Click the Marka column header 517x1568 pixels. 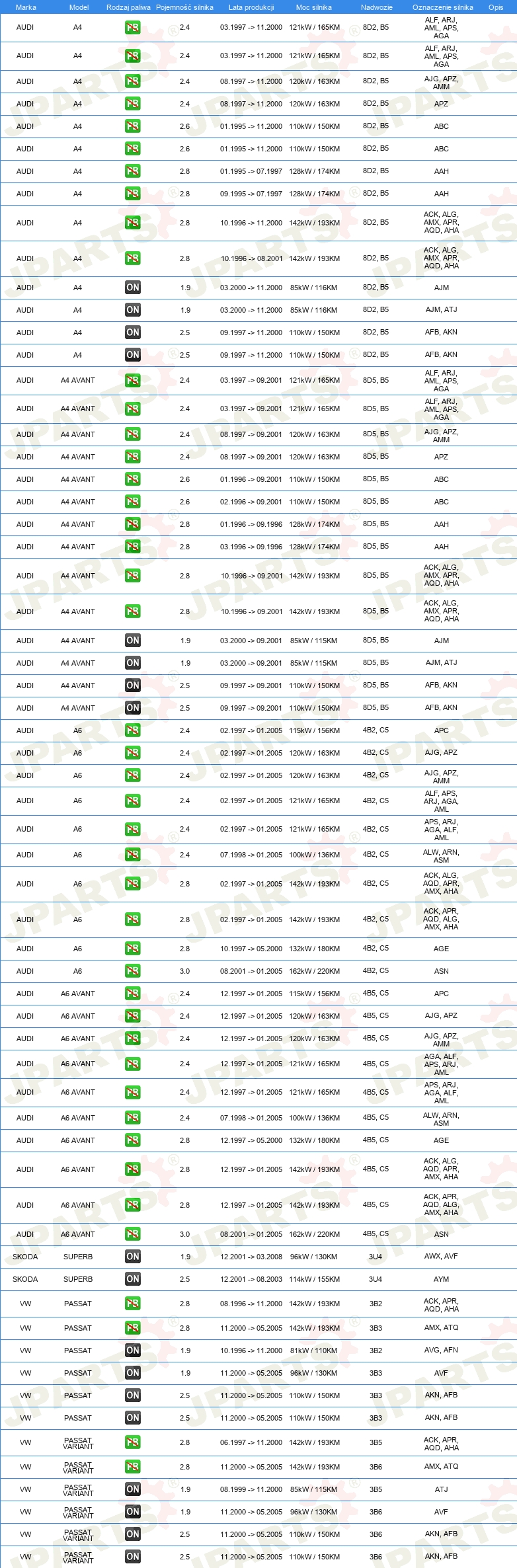[x=26, y=7]
